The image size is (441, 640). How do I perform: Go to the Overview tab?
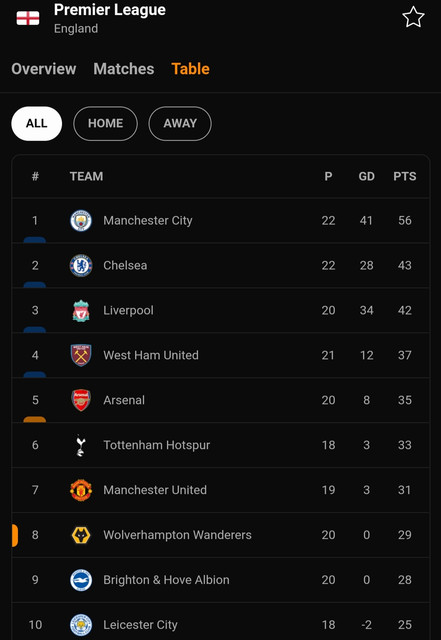click(x=44, y=69)
